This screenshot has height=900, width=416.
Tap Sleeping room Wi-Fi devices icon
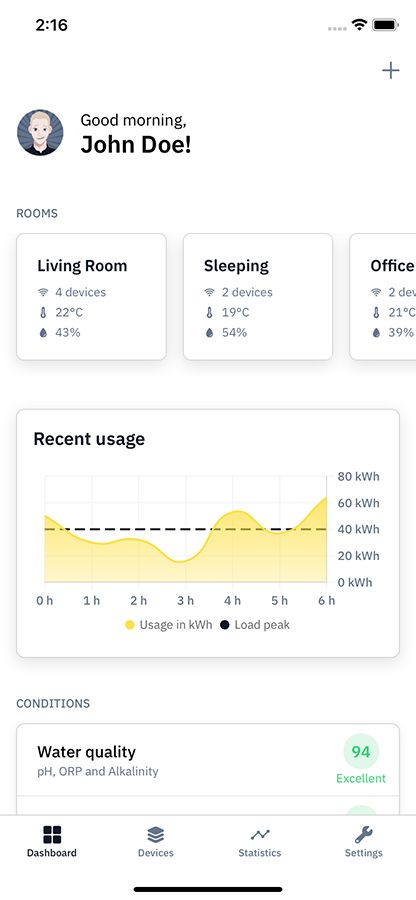pos(209,292)
